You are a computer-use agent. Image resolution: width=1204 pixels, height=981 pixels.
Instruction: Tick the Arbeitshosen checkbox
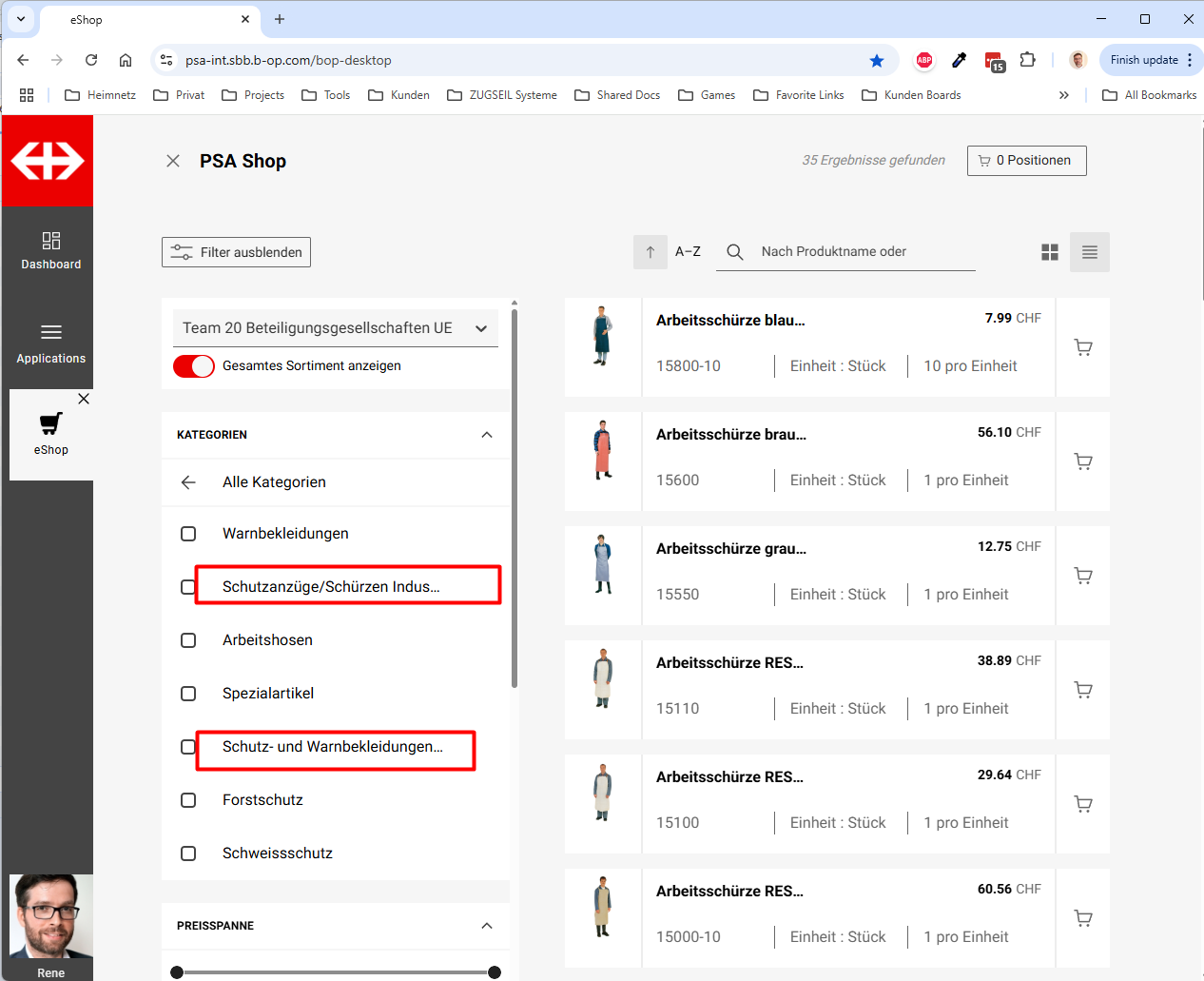[188, 640]
